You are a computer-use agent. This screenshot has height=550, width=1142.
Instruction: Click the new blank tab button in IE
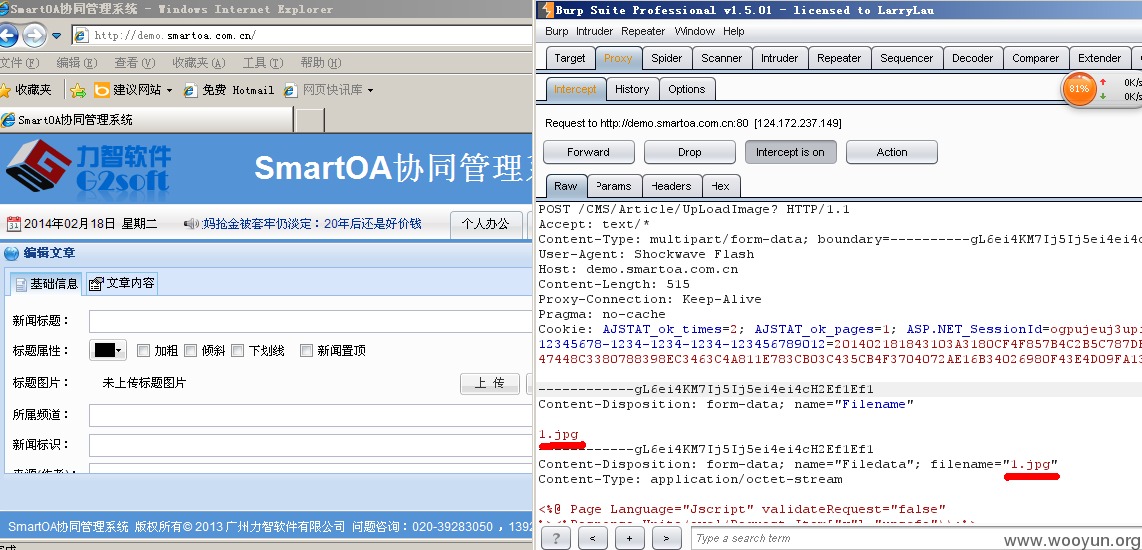pyautogui.click(x=310, y=120)
